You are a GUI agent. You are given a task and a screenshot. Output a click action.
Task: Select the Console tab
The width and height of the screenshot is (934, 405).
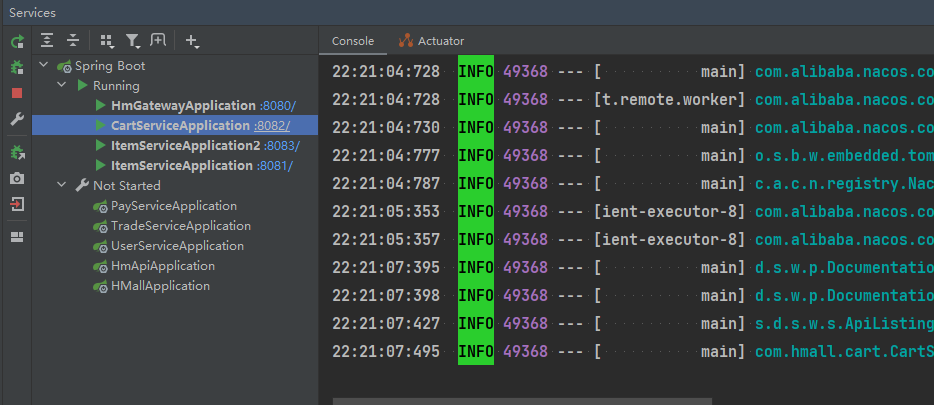point(352,41)
